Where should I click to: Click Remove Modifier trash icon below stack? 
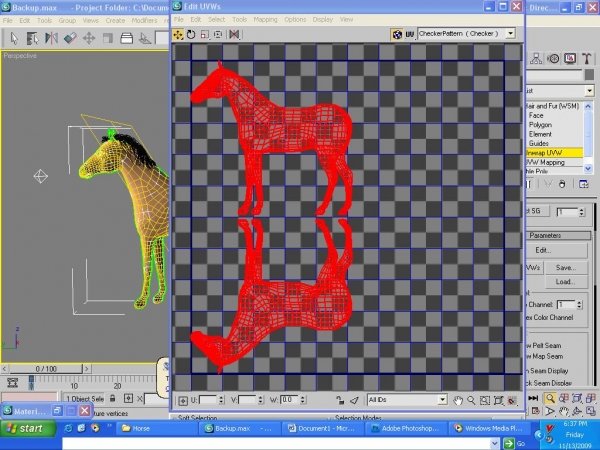tap(562, 184)
